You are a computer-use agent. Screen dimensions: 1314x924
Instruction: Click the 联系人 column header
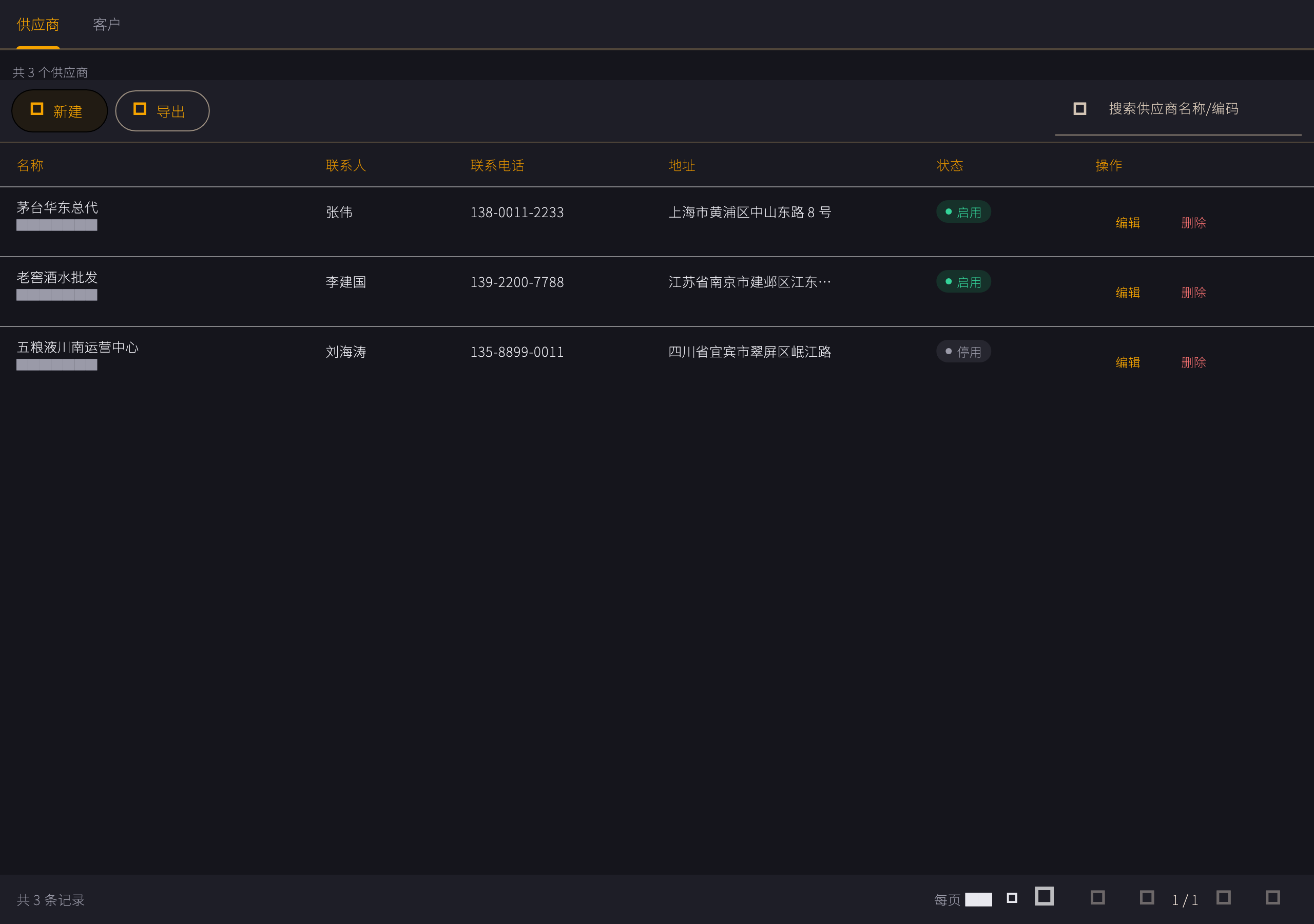[345, 165]
